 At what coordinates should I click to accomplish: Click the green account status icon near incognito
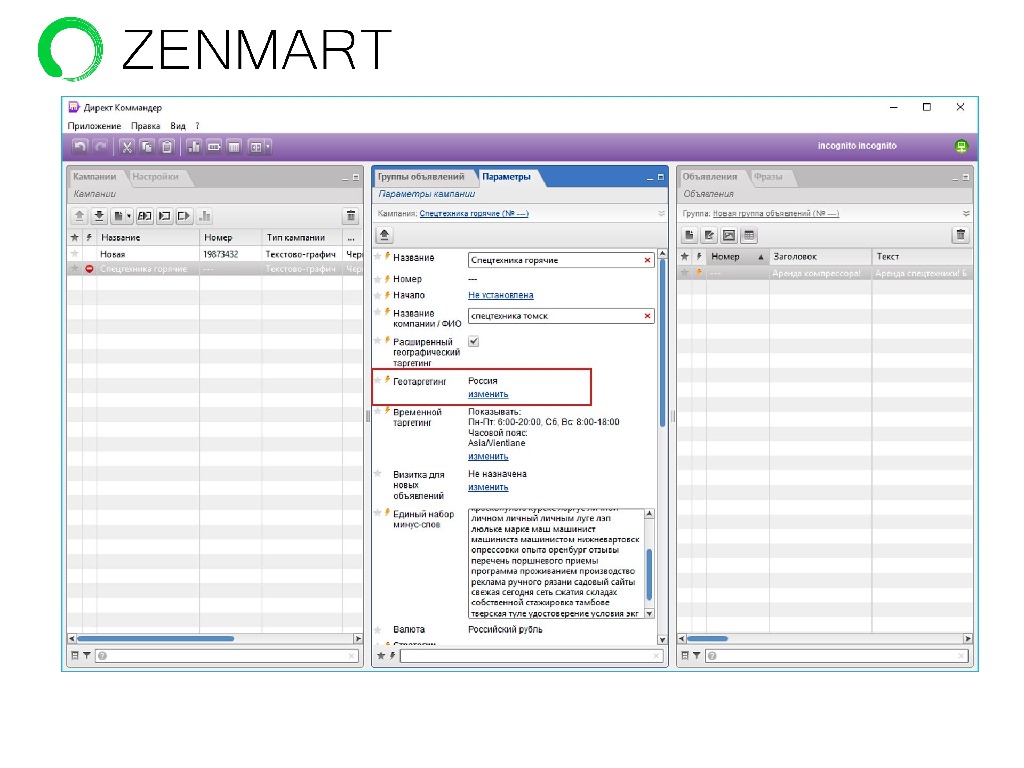[961, 146]
